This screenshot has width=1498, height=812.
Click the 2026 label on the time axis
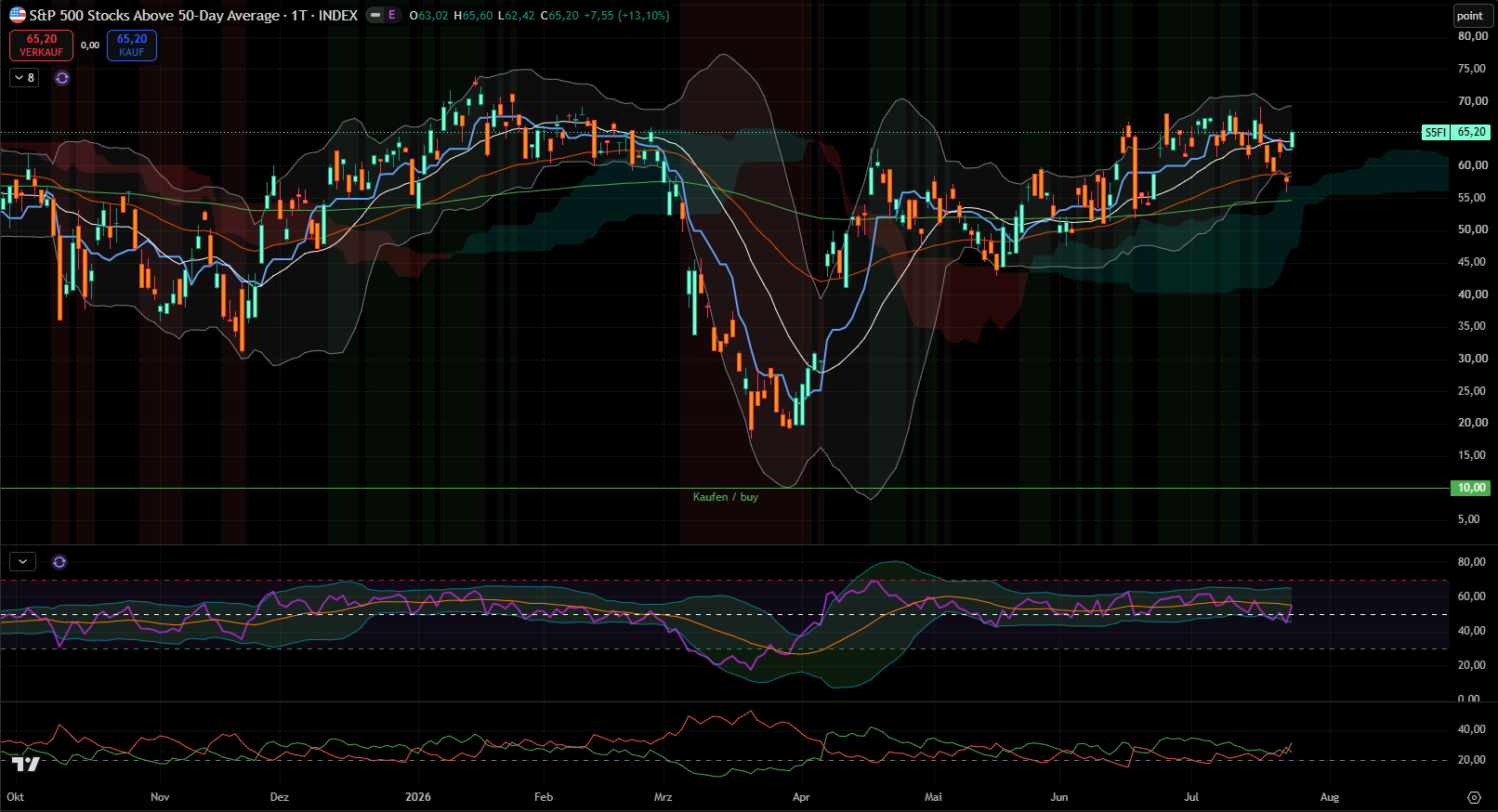point(418,797)
